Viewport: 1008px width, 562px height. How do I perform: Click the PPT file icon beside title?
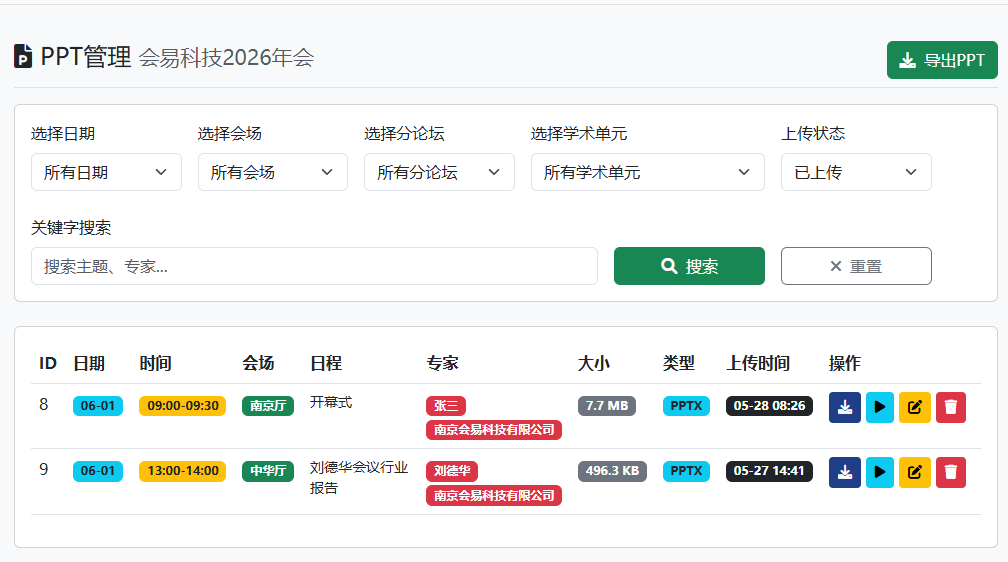click(x=23, y=57)
